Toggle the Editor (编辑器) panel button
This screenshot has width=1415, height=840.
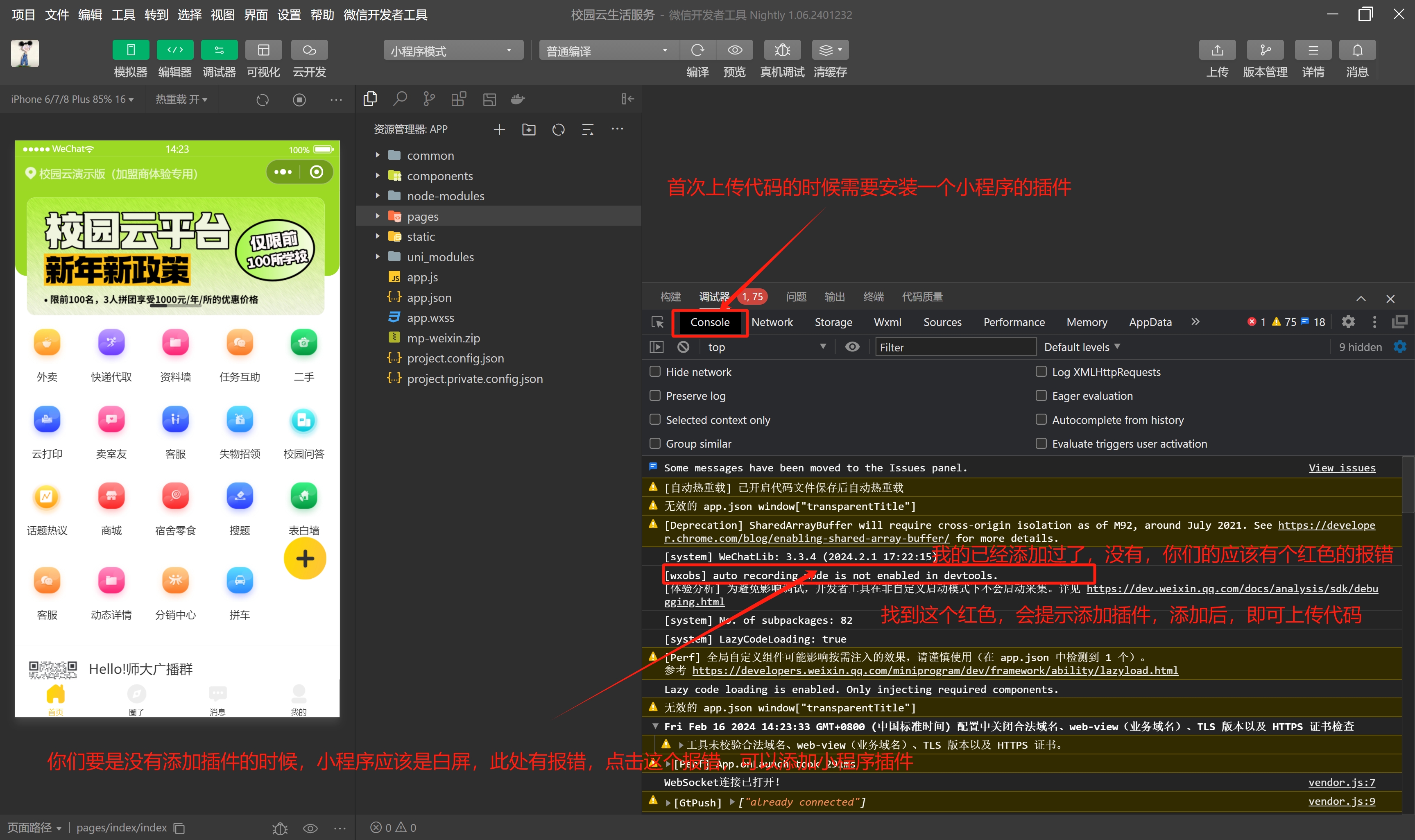pyautogui.click(x=175, y=50)
